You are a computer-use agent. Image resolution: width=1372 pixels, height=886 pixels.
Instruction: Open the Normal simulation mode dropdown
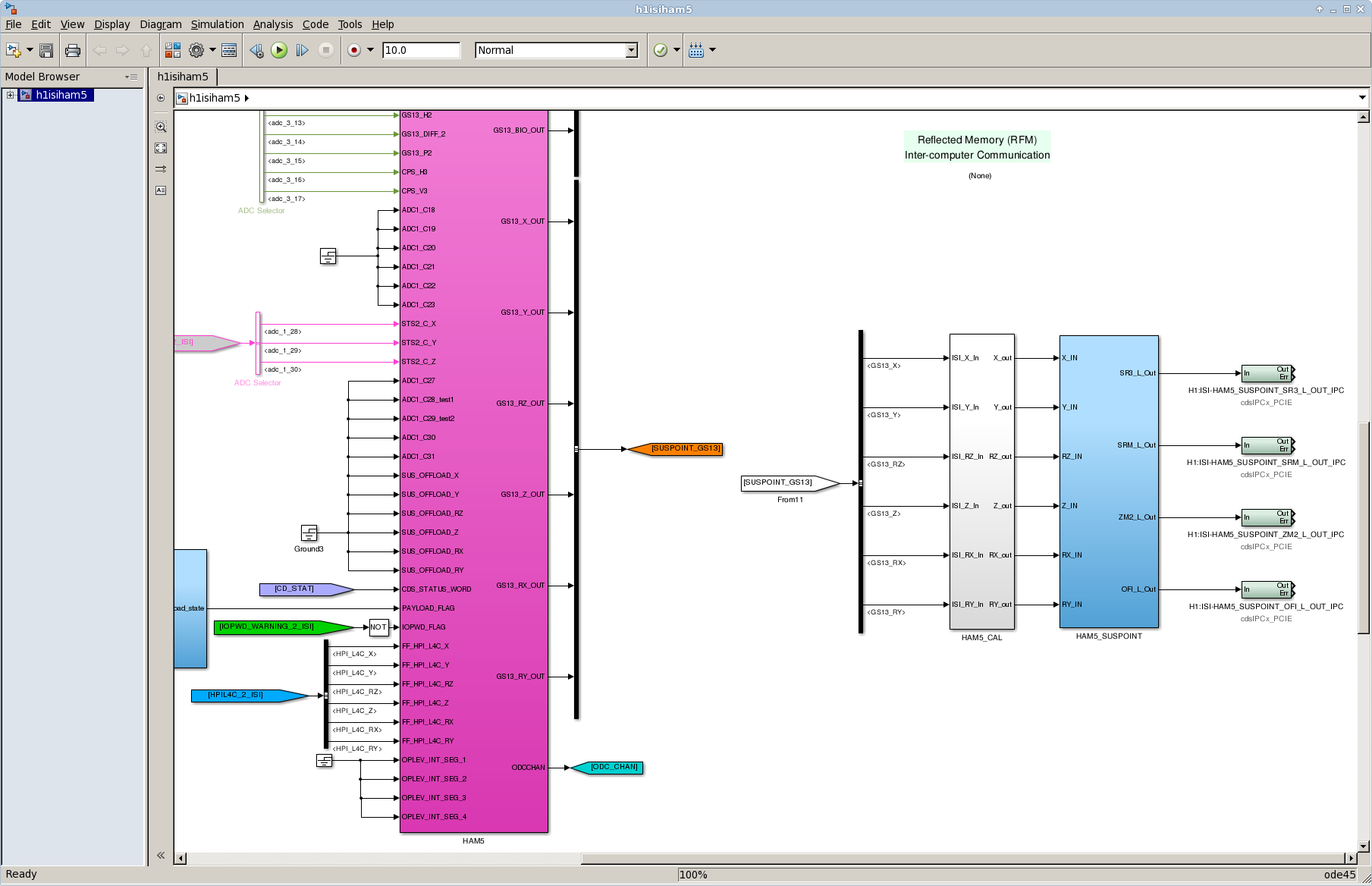(x=631, y=50)
